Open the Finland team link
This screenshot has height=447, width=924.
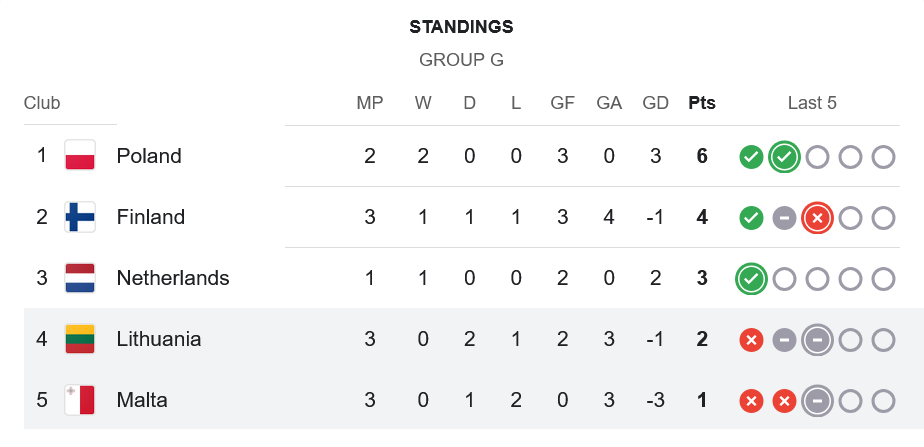151,217
